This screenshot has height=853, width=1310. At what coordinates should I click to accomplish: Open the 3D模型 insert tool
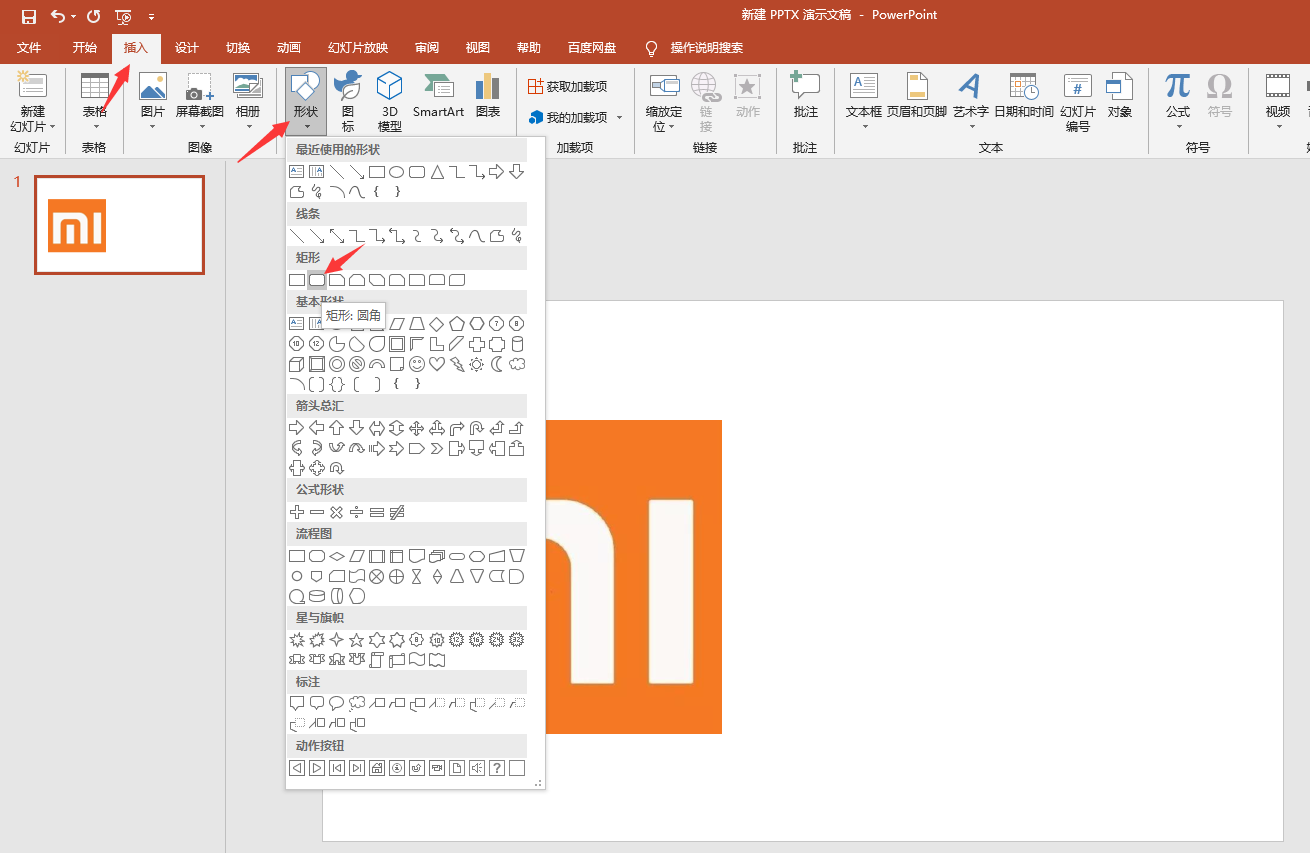click(x=389, y=102)
